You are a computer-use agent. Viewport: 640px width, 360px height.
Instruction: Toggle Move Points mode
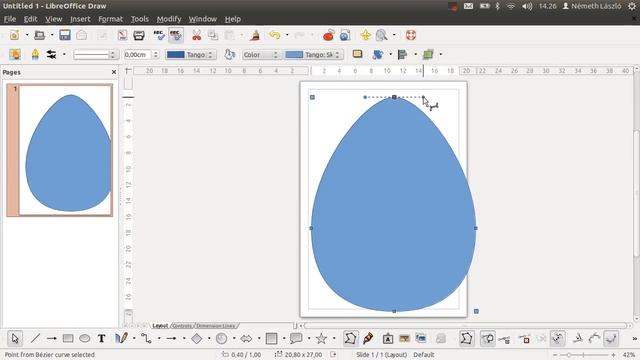(487, 338)
